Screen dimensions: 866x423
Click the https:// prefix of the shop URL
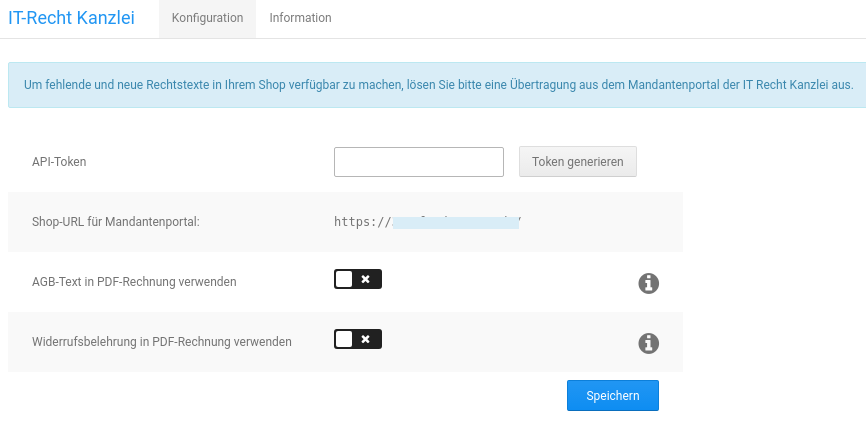360,222
